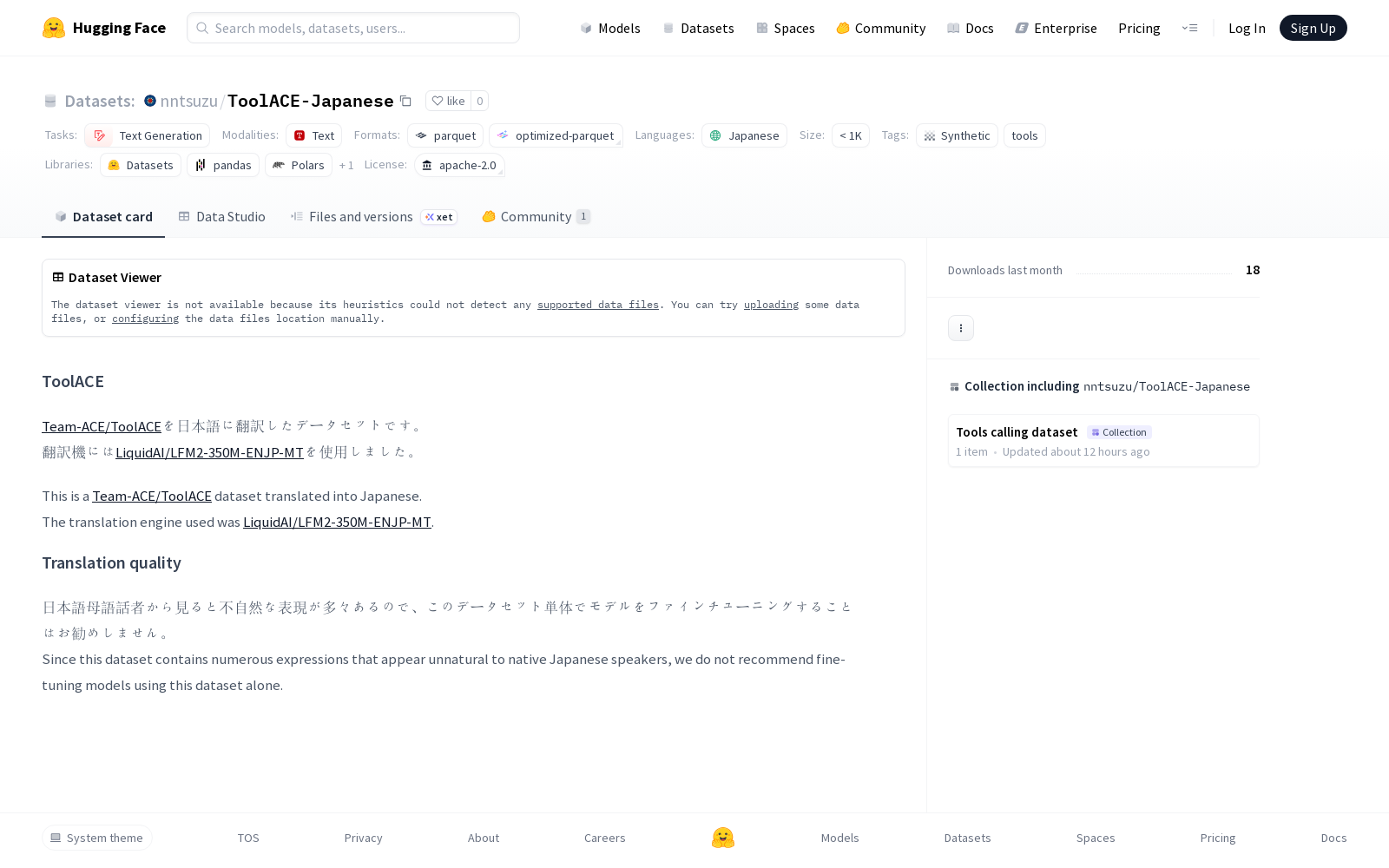
Task: Copy dataset name with copy icon
Action: click(x=405, y=101)
